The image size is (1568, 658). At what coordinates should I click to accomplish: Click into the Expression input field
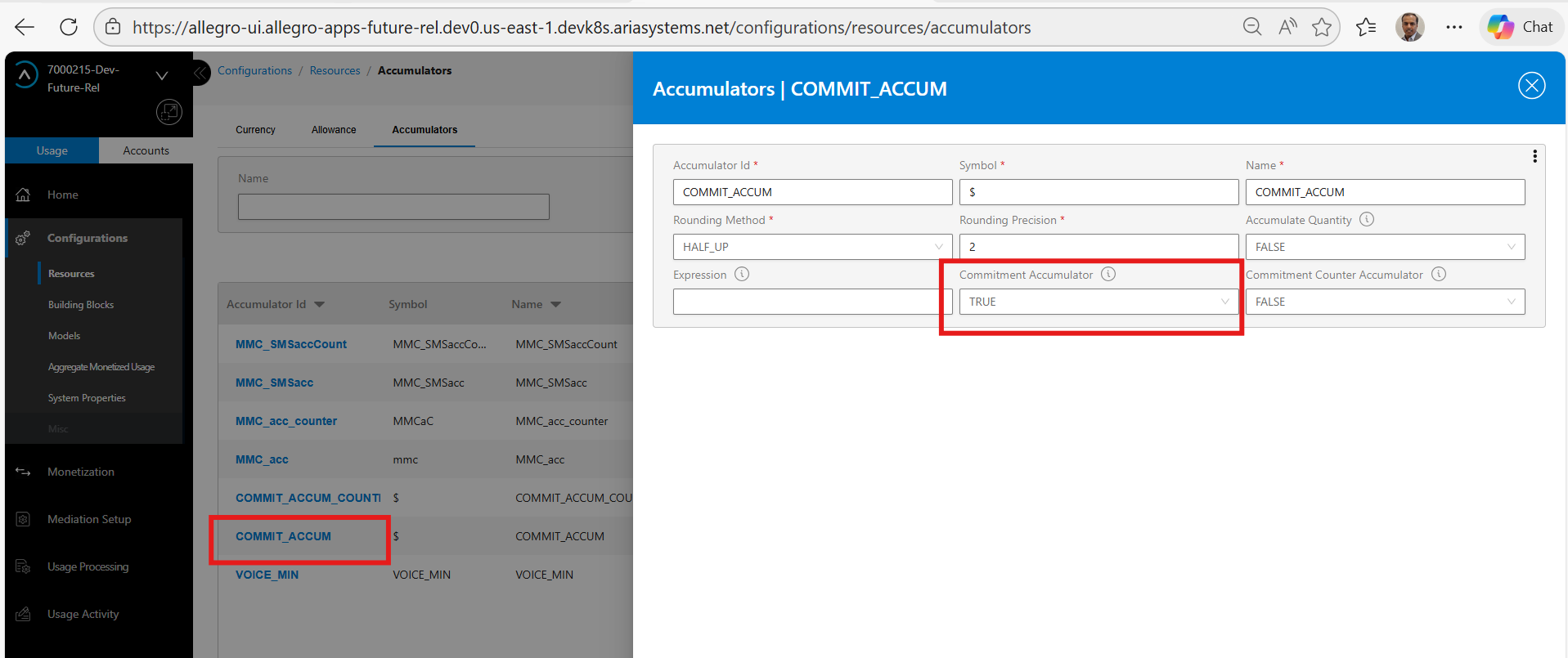[x=806, y=302]
